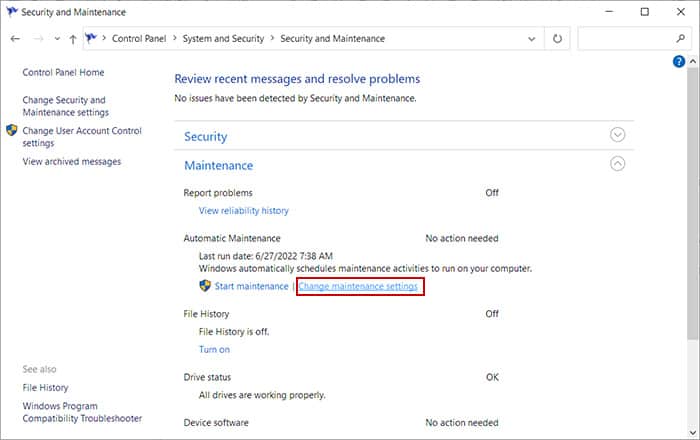Viewport: 700px width, 440px height.
Task: Click the Forward navigation arrow
Action: [38, 39]
